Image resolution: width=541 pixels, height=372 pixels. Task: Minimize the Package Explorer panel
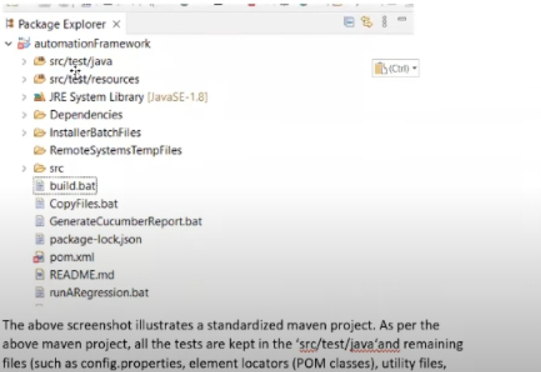pyautogui.click(x=402, y=19)
